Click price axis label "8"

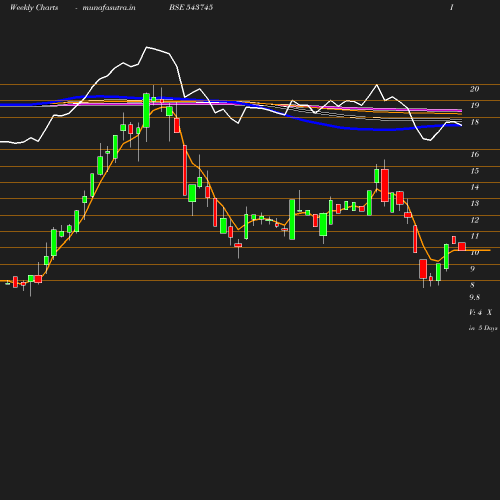[x=472, y=285]
